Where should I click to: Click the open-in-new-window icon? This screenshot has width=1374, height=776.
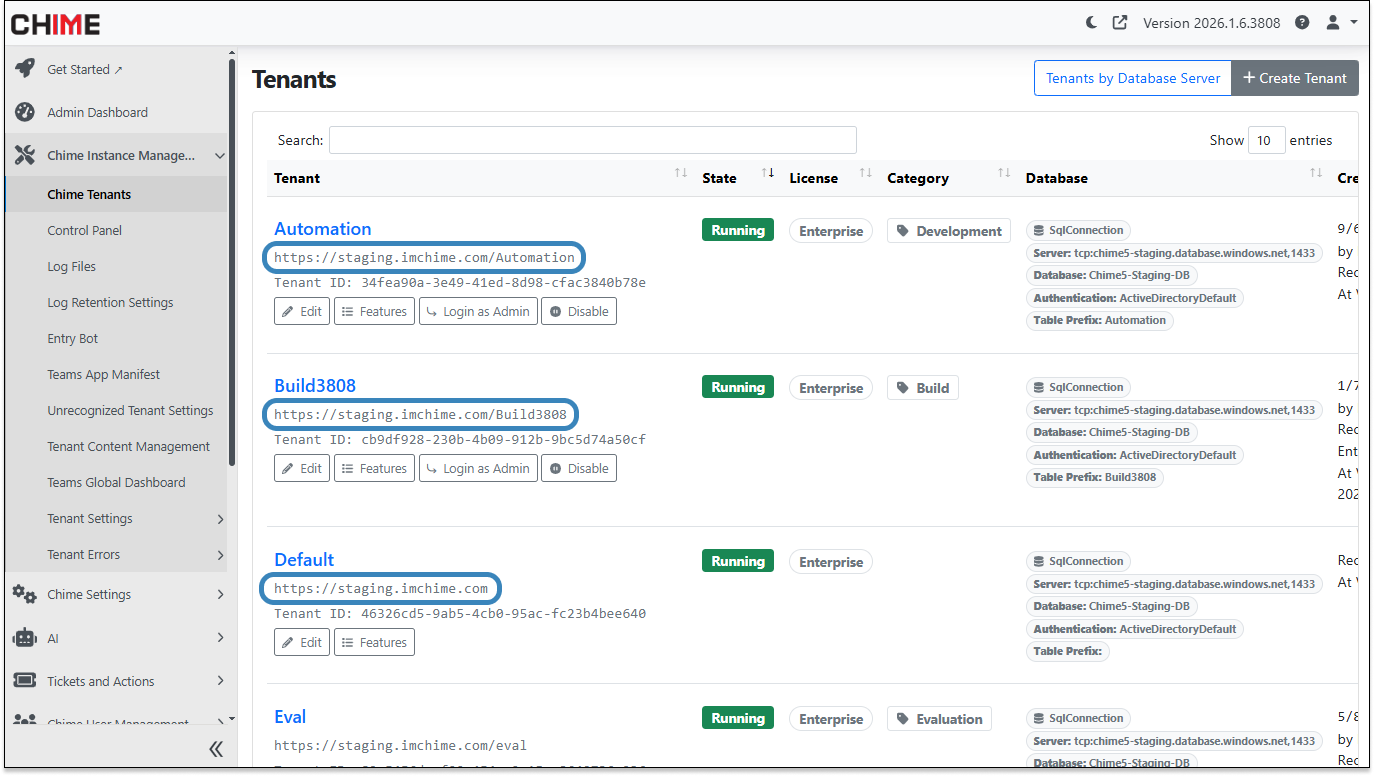pos(1119,21)
